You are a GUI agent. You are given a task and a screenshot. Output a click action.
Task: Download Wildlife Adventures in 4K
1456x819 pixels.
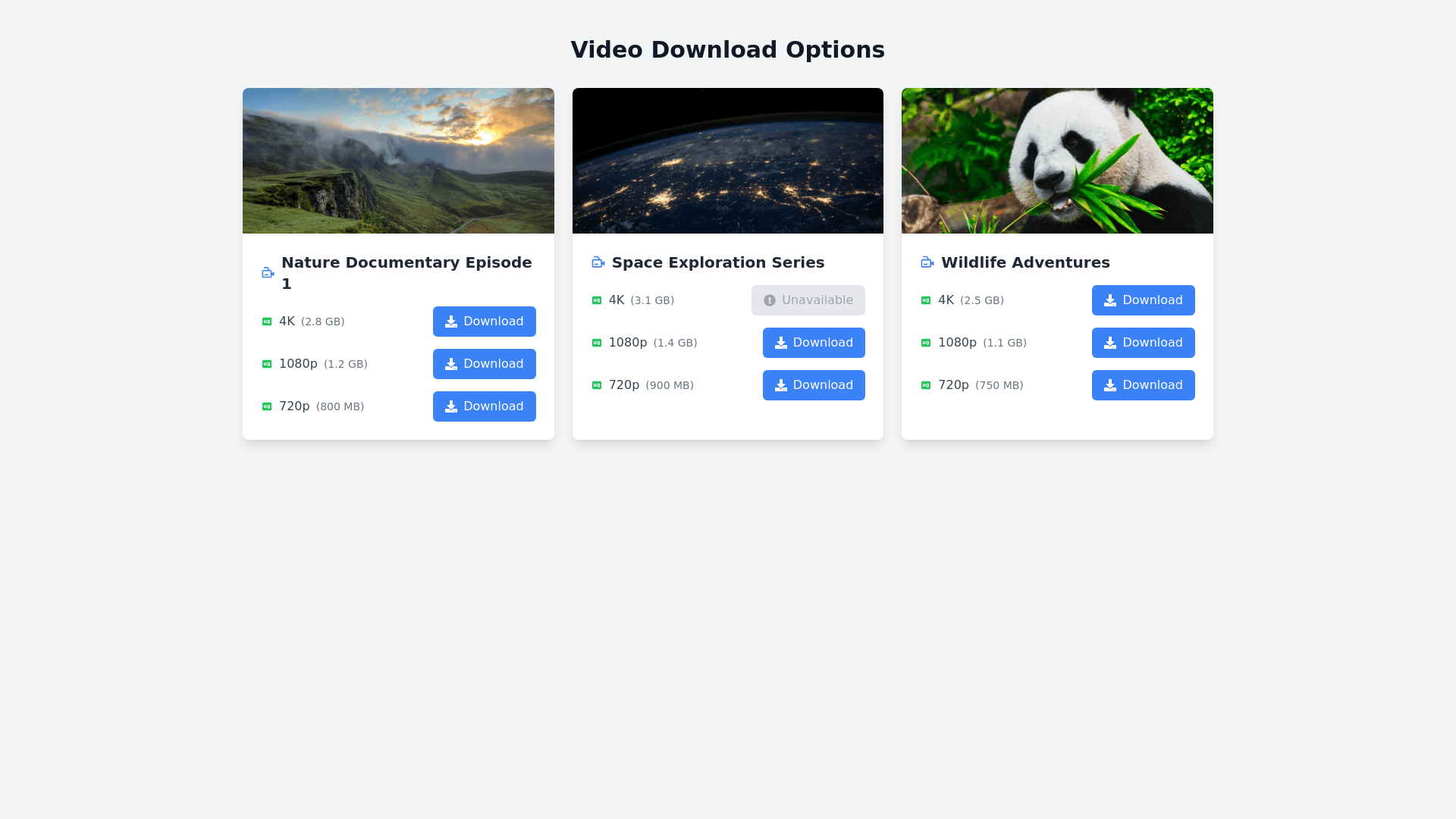click(1143, 300)
